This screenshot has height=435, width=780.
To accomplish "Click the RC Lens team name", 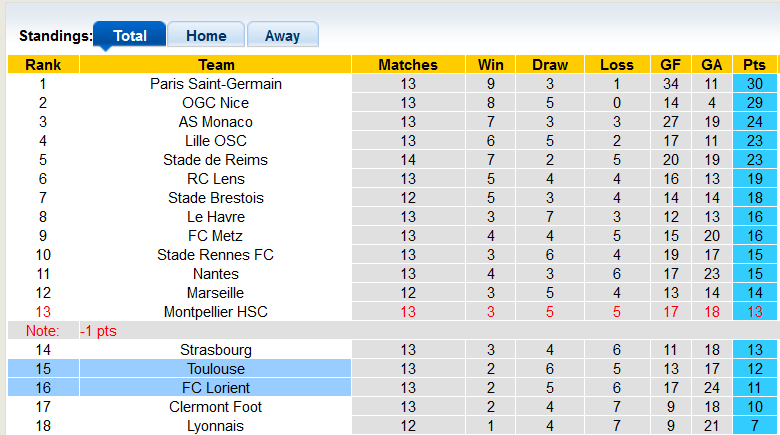I will coord(216,179).
